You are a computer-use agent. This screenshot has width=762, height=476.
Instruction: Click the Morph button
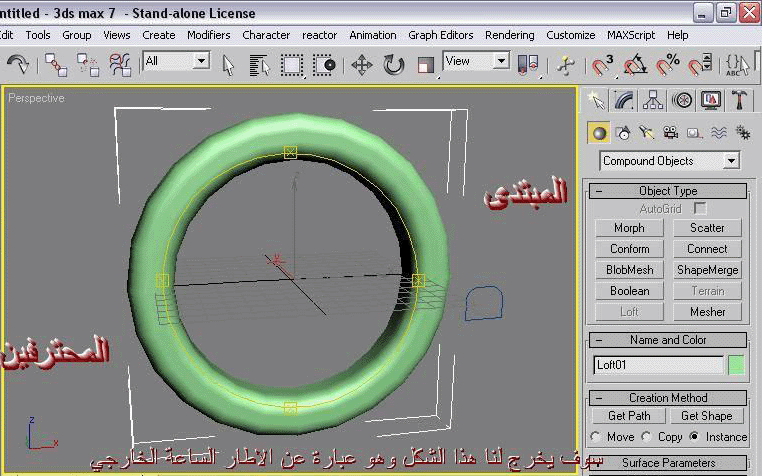(x=629, y=228)
